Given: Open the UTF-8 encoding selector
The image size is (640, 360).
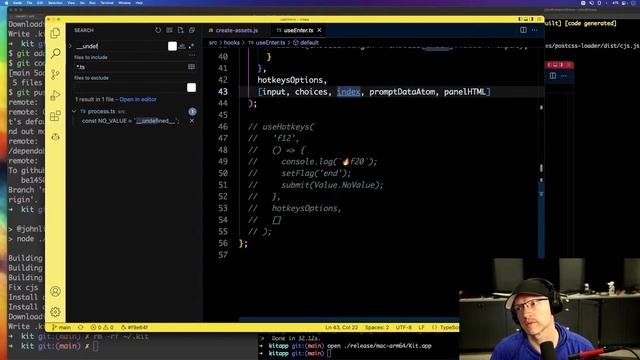Looking at the screenshot, I should 404,327.
